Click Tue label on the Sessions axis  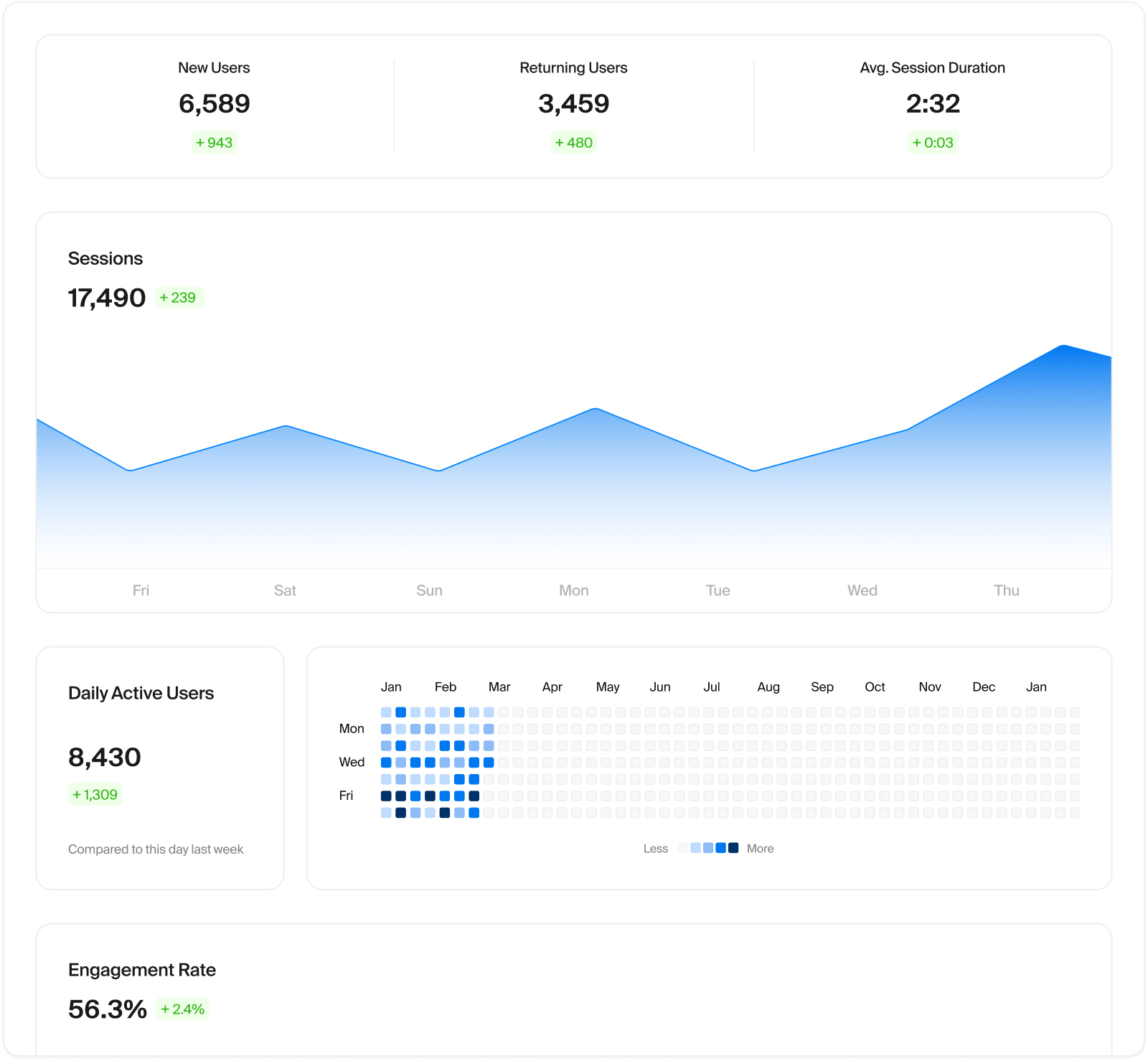coord(717,590)
